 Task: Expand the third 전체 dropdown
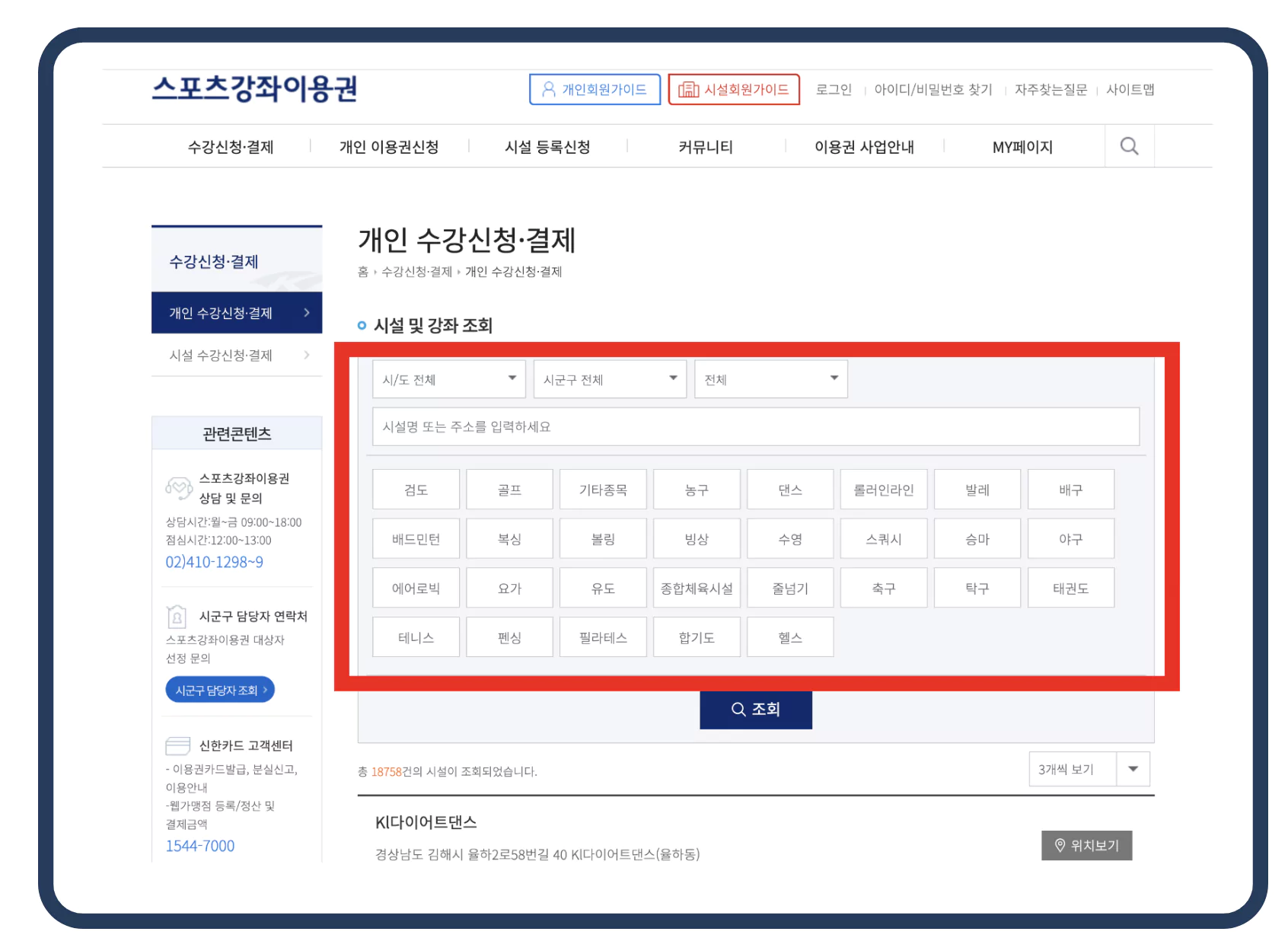(x=771, y=379)
